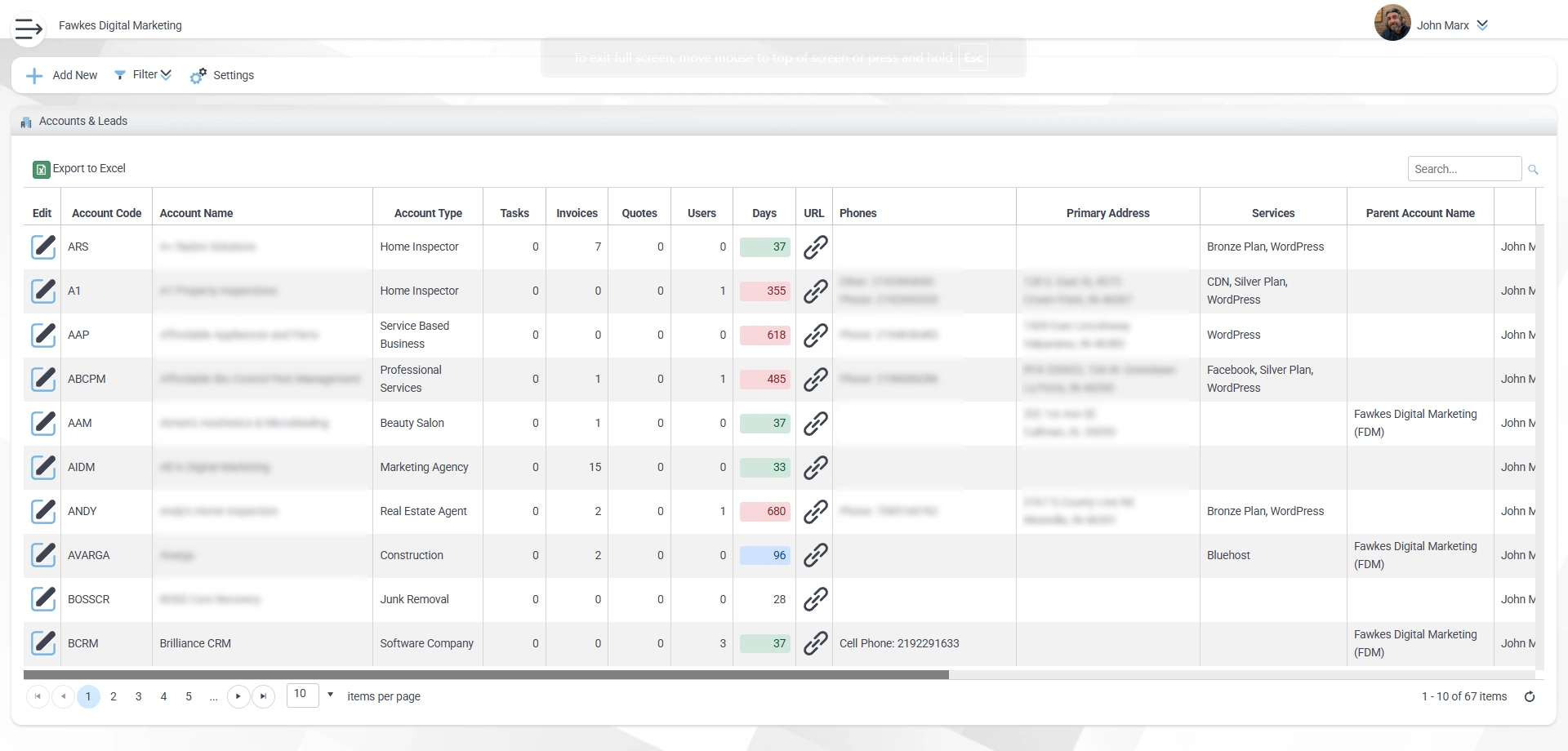This screenshot has width=1568, height=751.
Task: Select the Accounts & Leads tab
Action: [x=83, y=121]
